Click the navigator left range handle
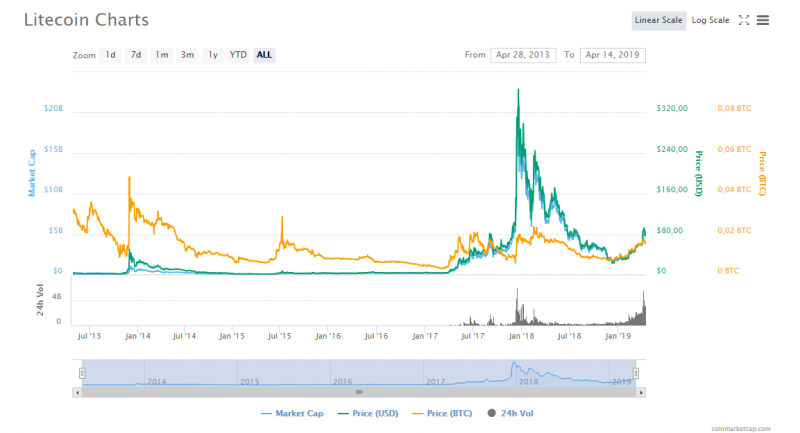This screenshot has height=433, width=800. (x=82, y=373)
